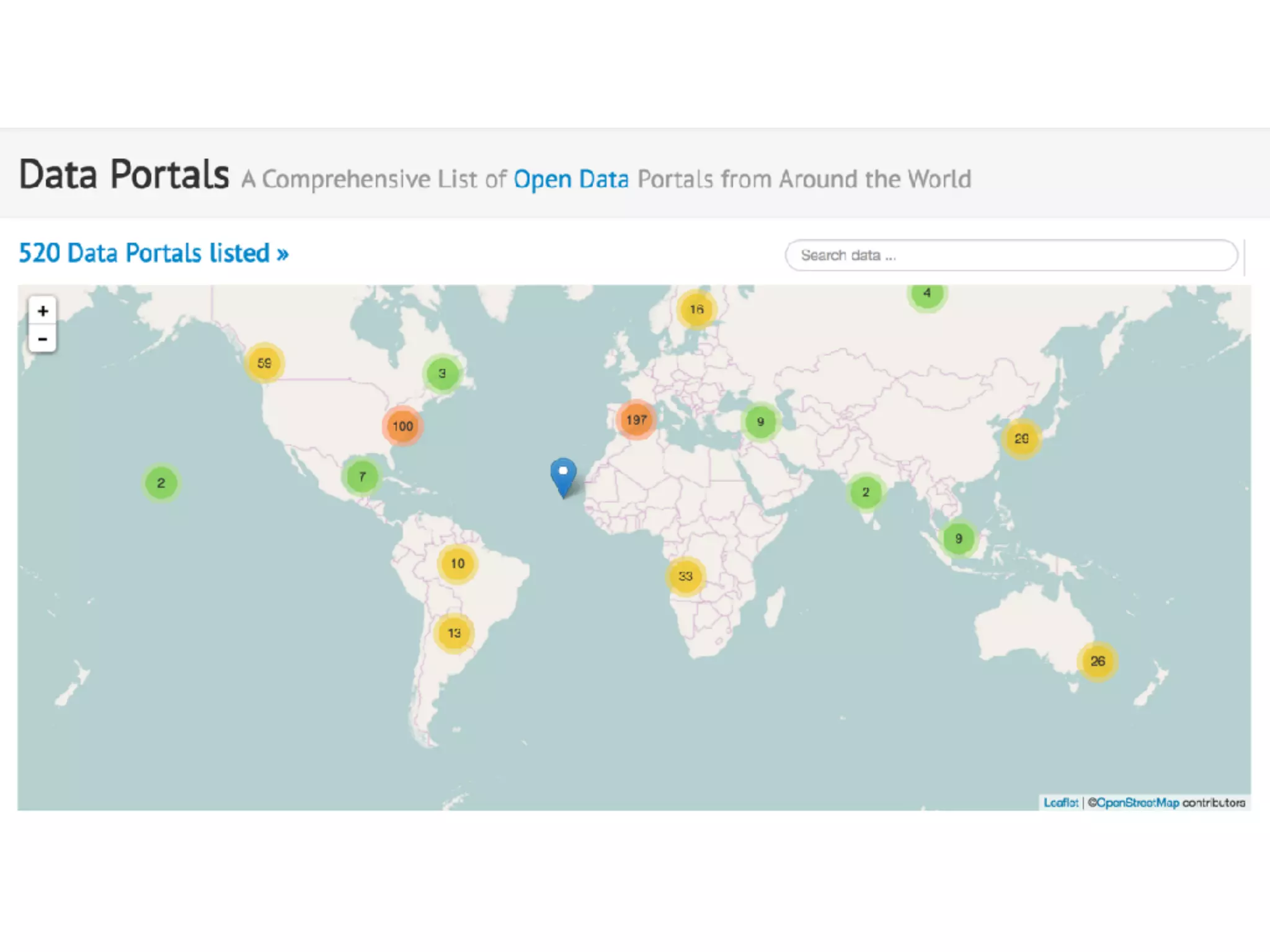Screen dimensions: 1270x952
Task: Click the 4 cluster in northern Russia
Action: [926, 294]
